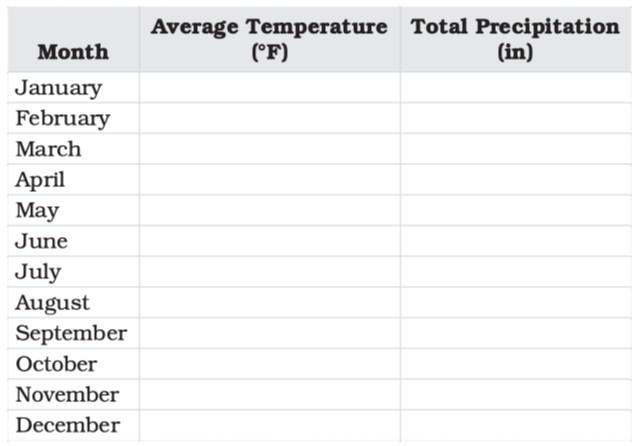Select the November row label
Viewport: 637px width, 446px height.
coord(67,395)
